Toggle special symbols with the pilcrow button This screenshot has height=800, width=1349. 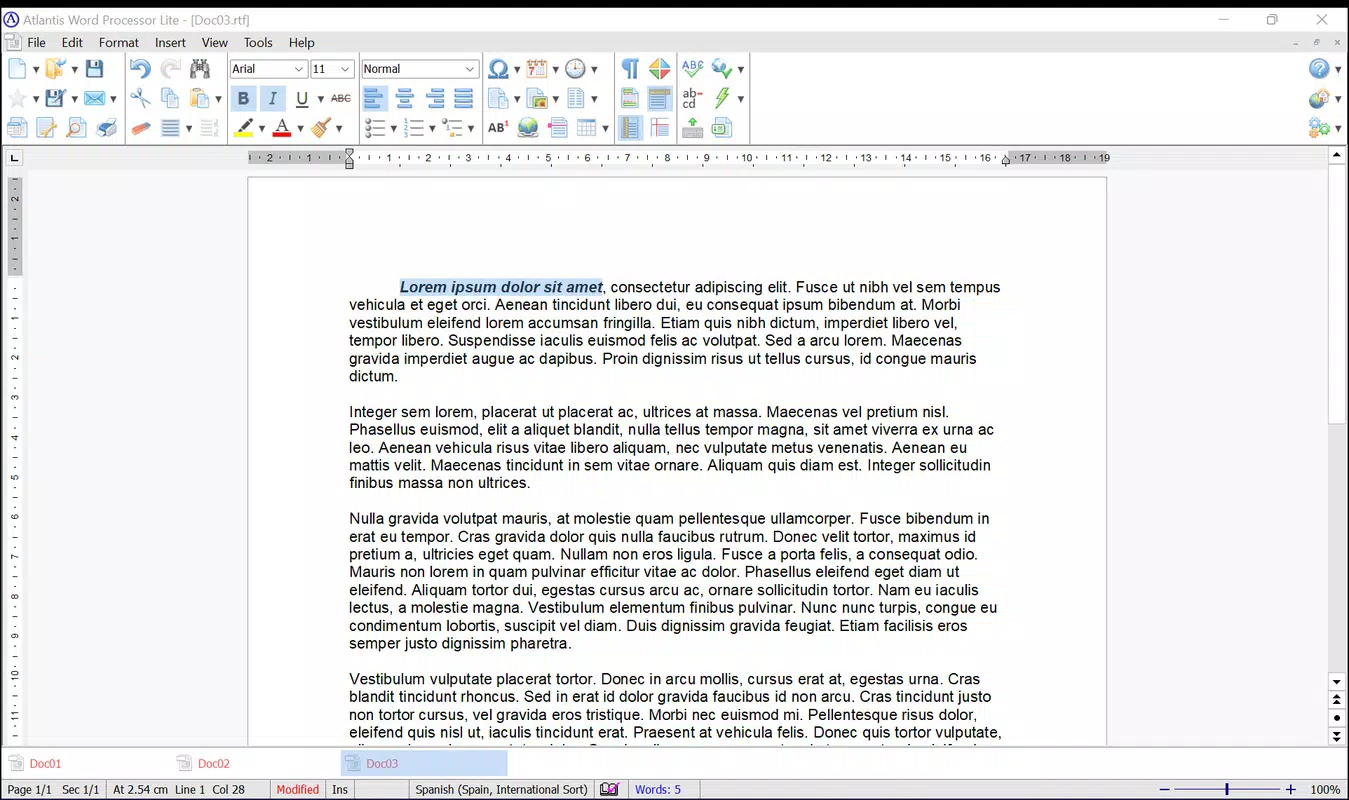[630, 69]
